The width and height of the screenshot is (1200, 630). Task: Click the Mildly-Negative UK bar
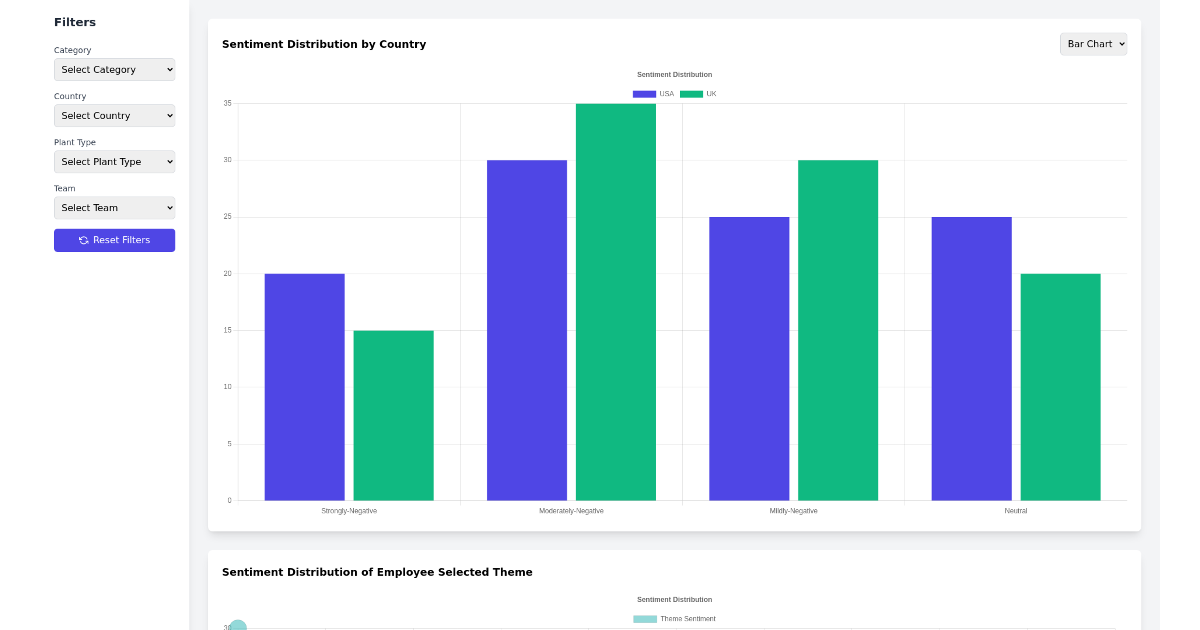coord(838,330)
